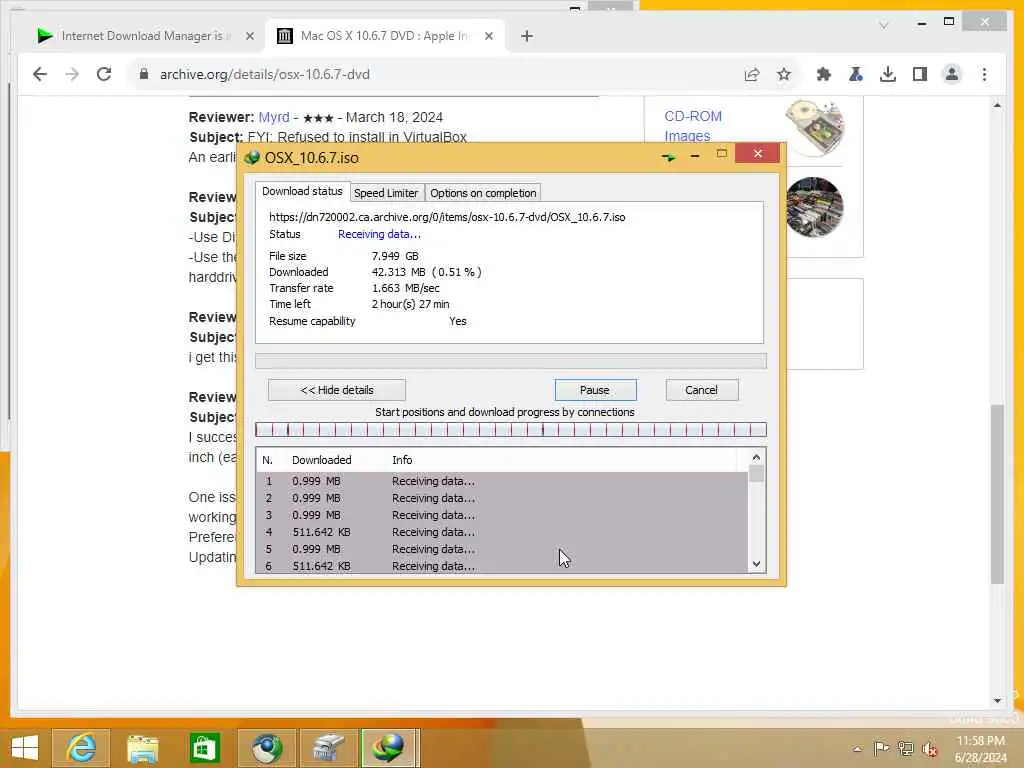This screenshot has width=1024, height=768.
Task: Switch to the Mac OS X 10.6.7 DVD tab
Action: (385, 36)
